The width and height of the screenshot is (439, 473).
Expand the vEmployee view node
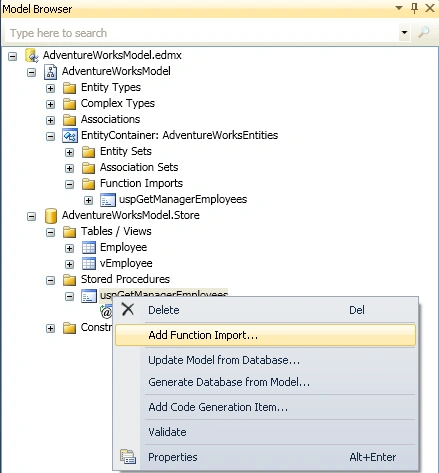[x=69, y=264]
